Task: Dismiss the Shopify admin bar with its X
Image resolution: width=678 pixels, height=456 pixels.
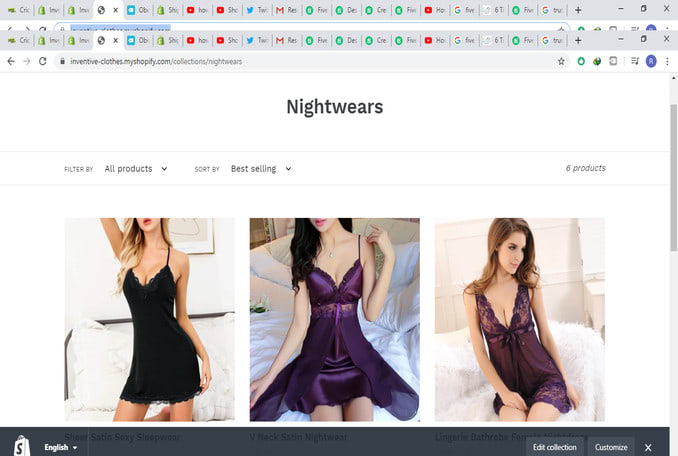Action: (648, 447)
